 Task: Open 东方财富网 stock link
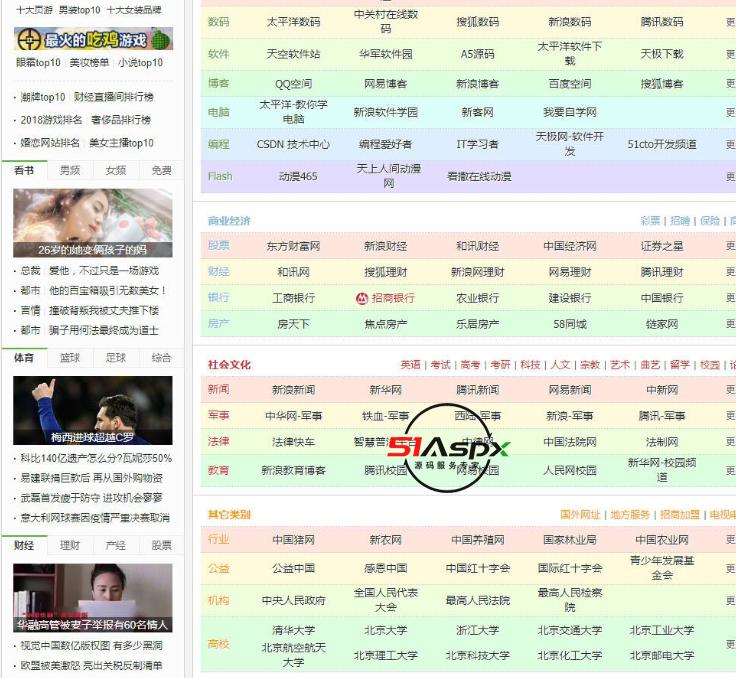coord(293,246)
